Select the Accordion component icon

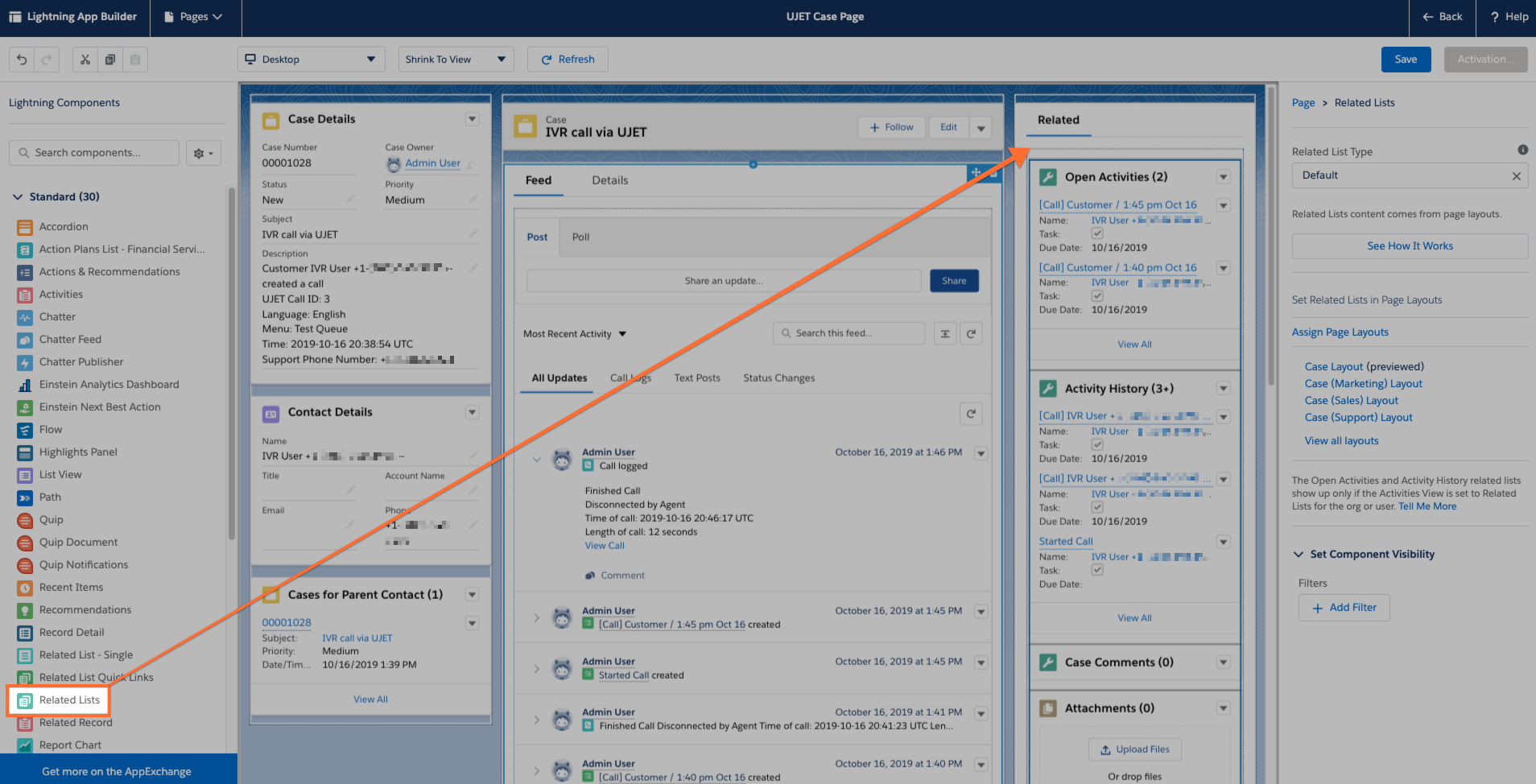pyautogui.click(x=25, y=227)
